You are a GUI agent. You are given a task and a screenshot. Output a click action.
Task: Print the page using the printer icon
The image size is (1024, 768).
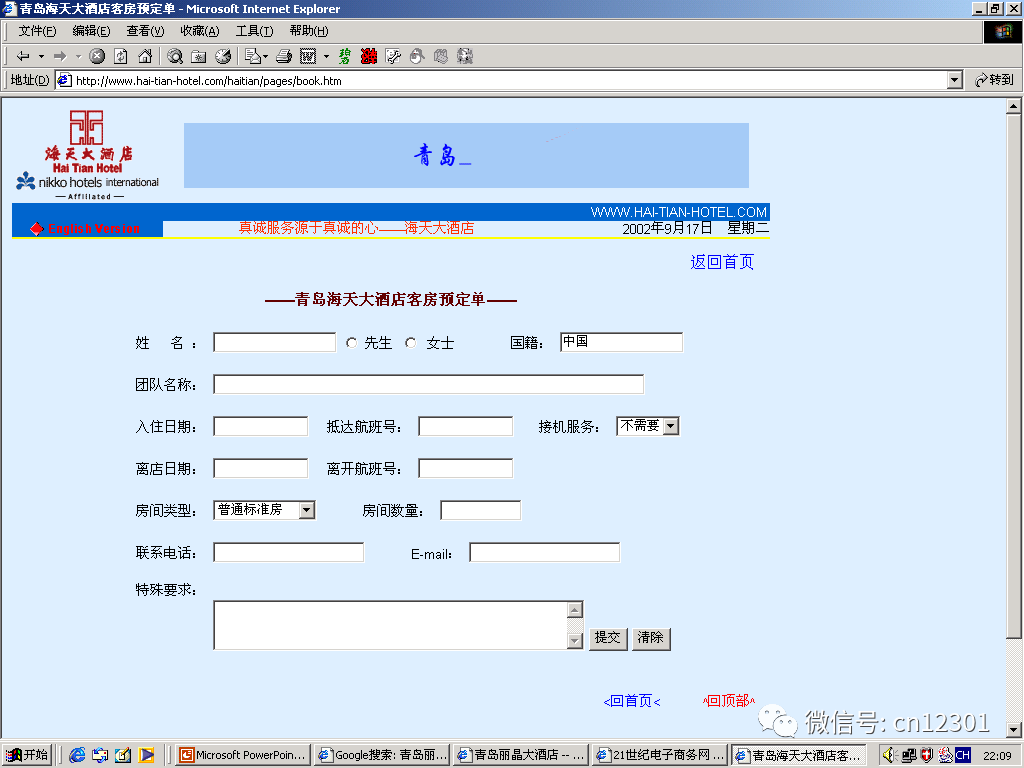[x=283, y=56]
